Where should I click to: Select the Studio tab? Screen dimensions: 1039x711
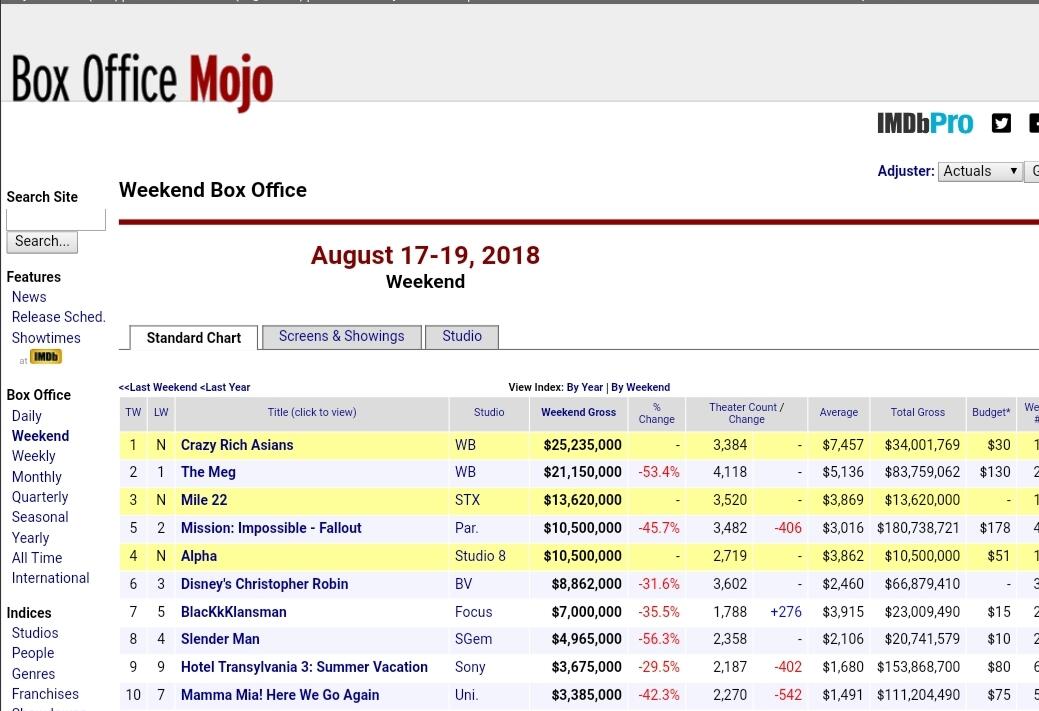click(x=462, y=337)
